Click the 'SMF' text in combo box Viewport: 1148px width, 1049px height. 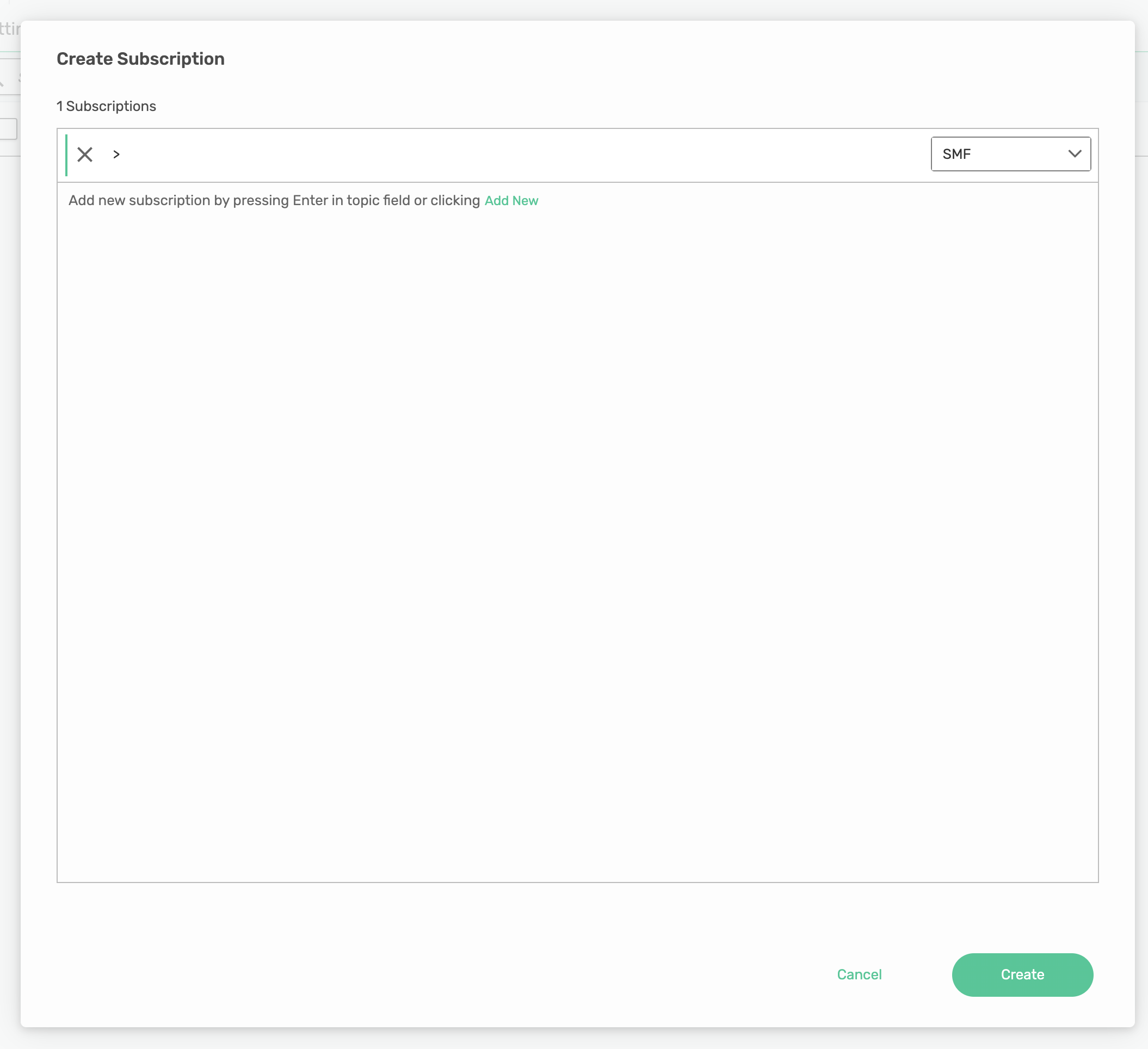point(956,155)
